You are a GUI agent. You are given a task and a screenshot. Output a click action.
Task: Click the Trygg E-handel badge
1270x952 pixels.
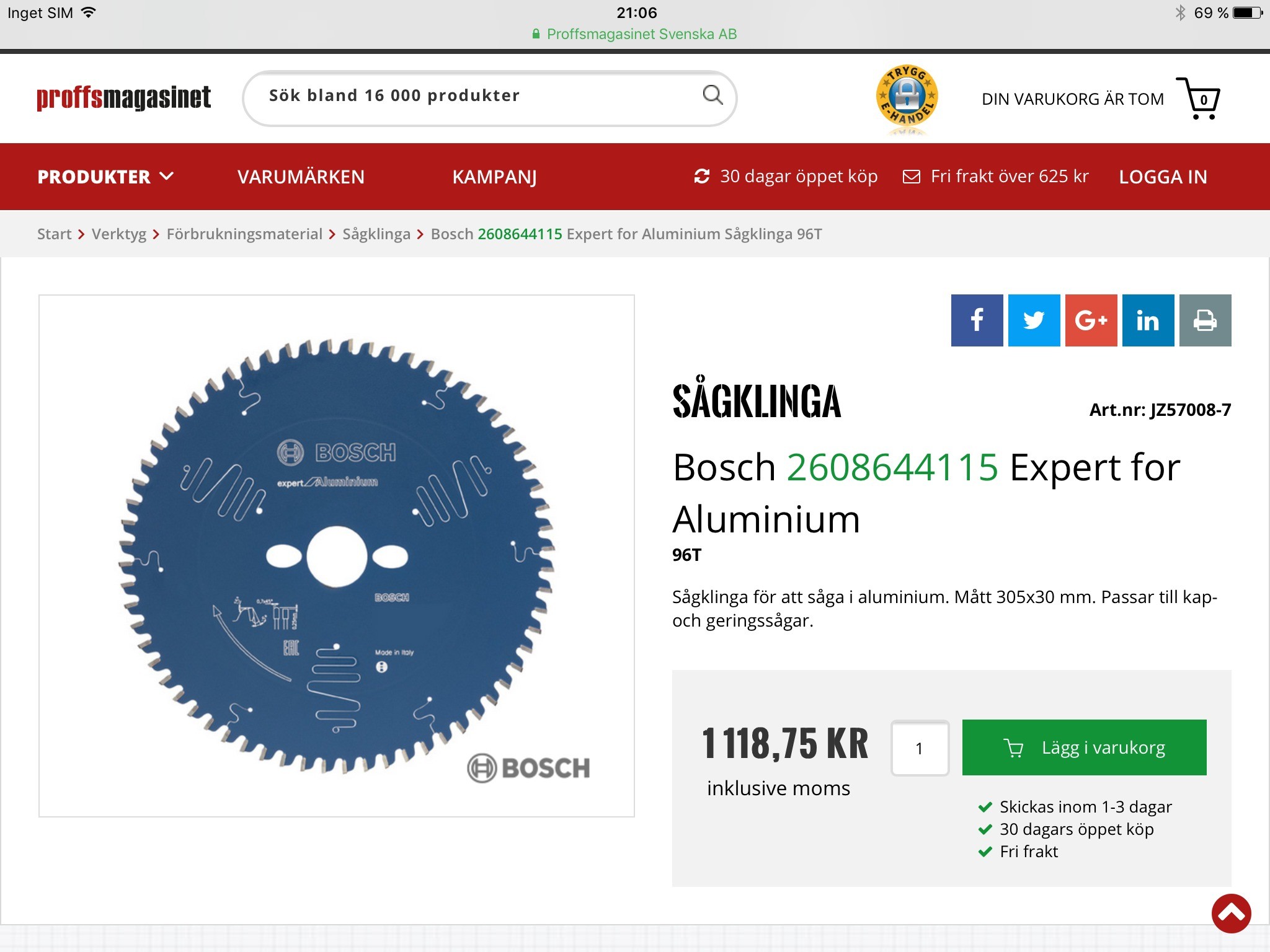pyautogui.click(x=907, y=98)
